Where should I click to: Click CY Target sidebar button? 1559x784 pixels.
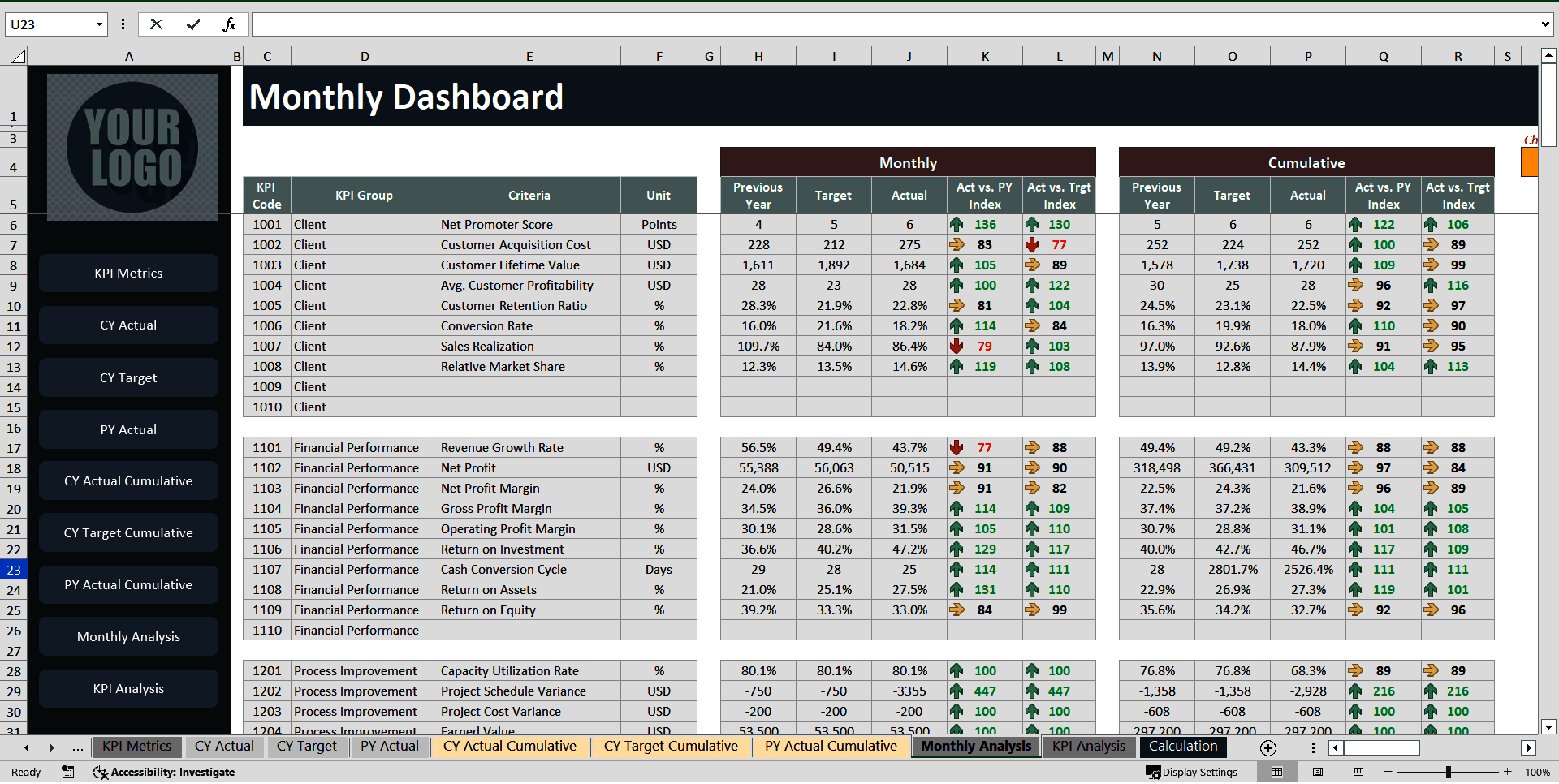click(x=128, y=378)
